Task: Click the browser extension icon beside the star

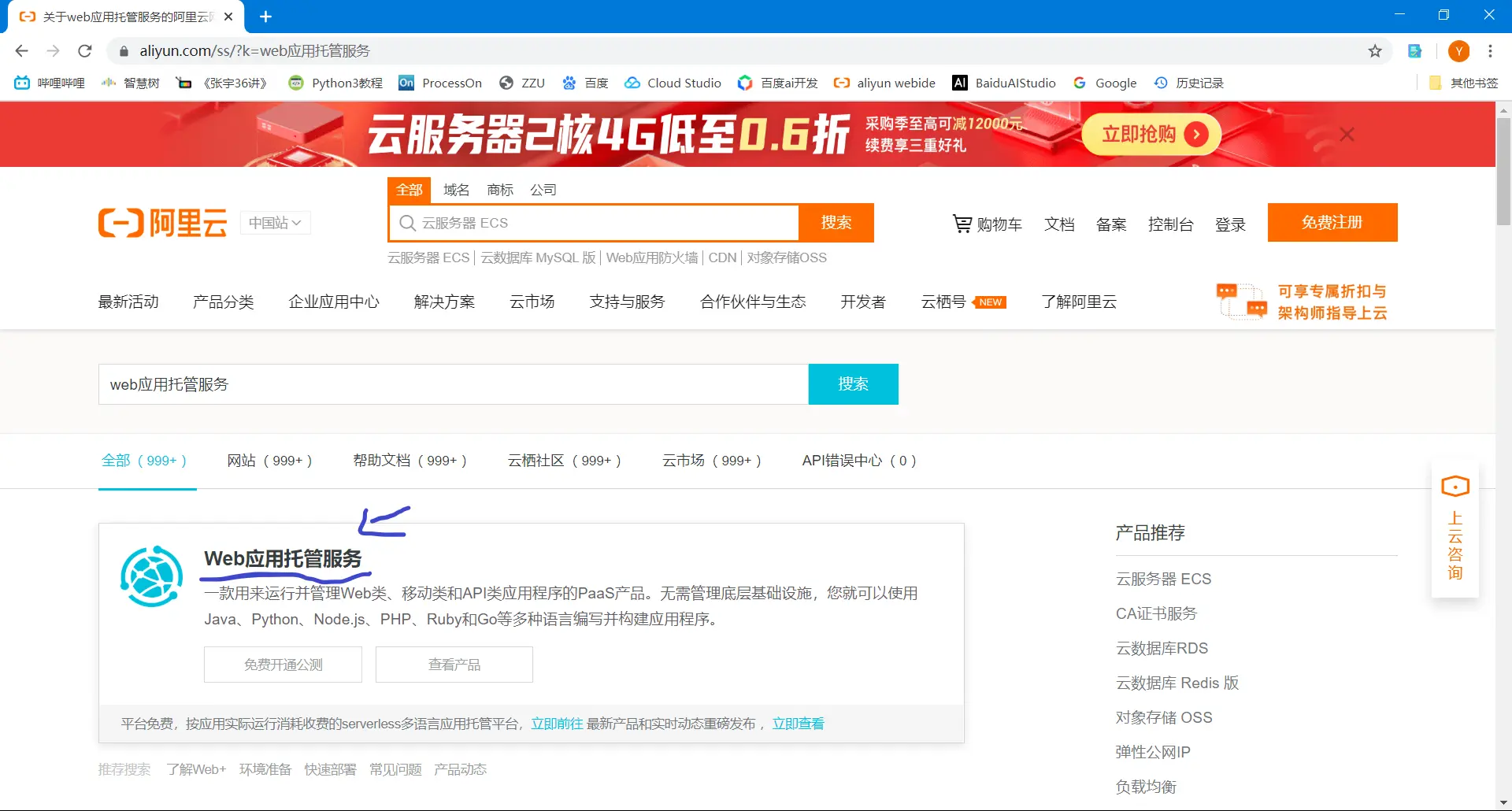Action: [x=1415, y=51]
